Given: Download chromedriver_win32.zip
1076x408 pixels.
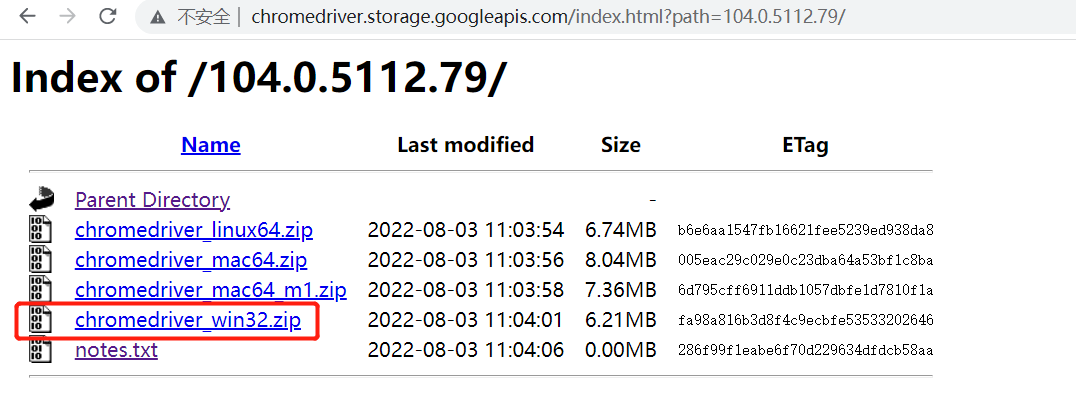Looking at the screenshot, I should 187,321.
